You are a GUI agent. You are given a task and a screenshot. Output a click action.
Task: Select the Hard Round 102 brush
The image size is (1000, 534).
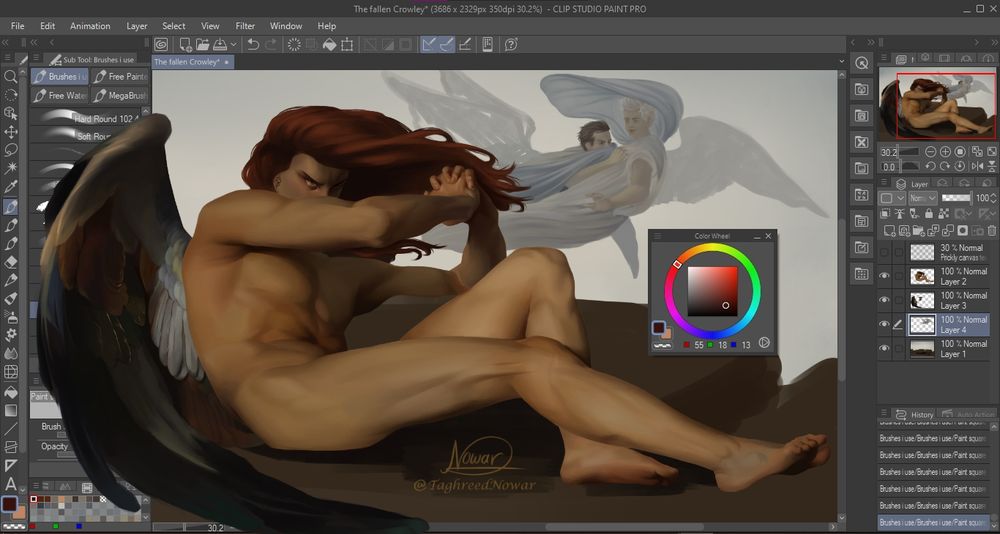[x=90, y=118]
